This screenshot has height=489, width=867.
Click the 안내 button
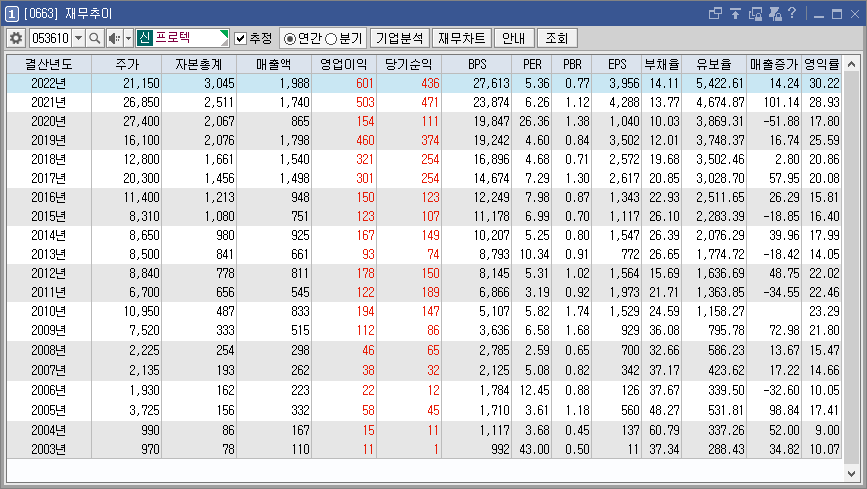pos(514,38)
